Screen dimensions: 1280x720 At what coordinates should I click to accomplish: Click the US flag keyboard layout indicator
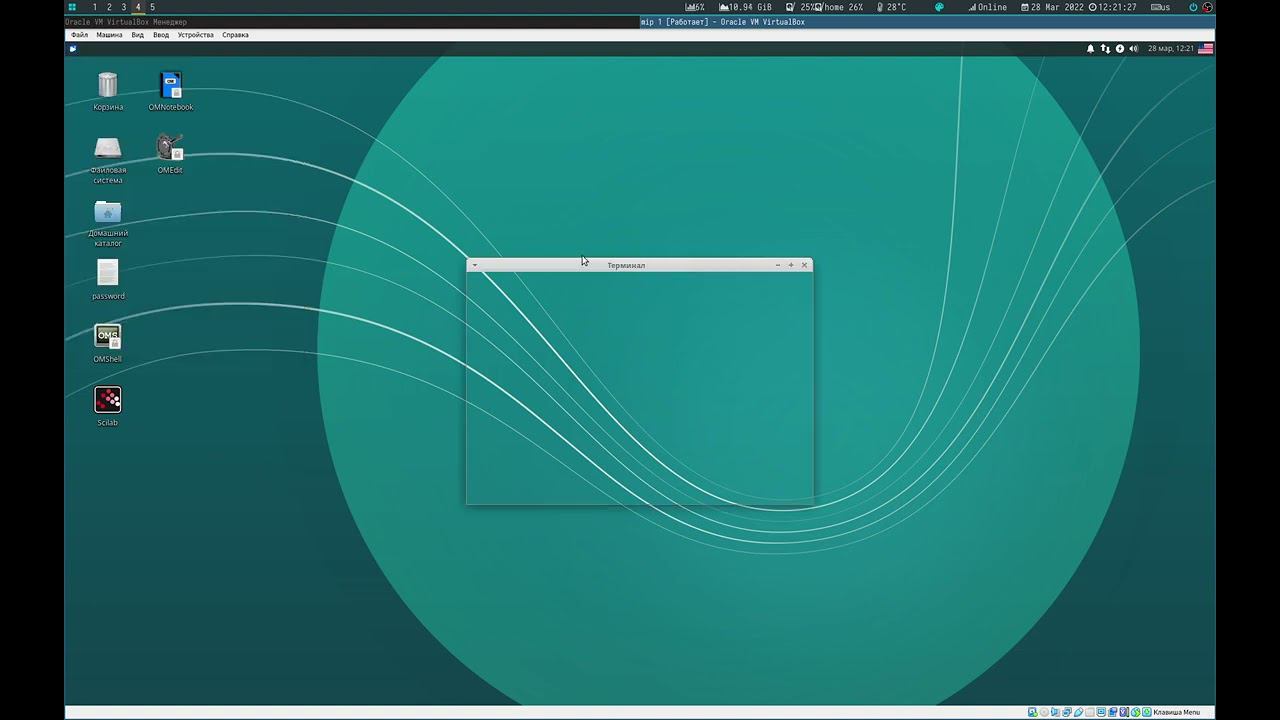click(x=1207, y=48)
